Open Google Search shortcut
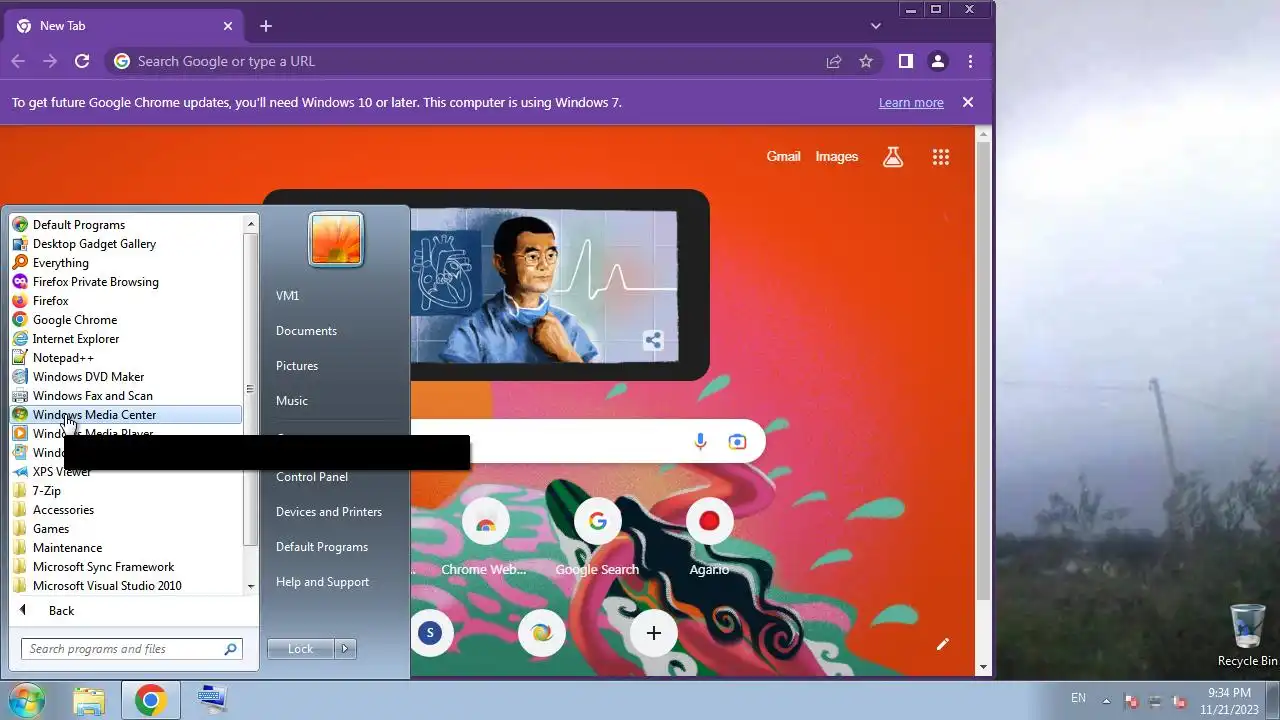This screenshot has width=1280, height=720. (x=597, y=540)
